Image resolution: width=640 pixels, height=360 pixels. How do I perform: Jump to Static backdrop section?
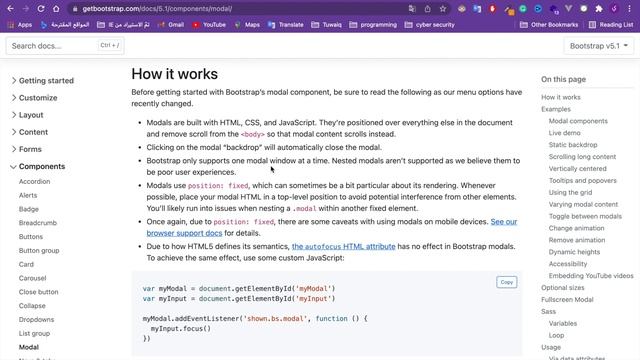(x=573, y=145)
